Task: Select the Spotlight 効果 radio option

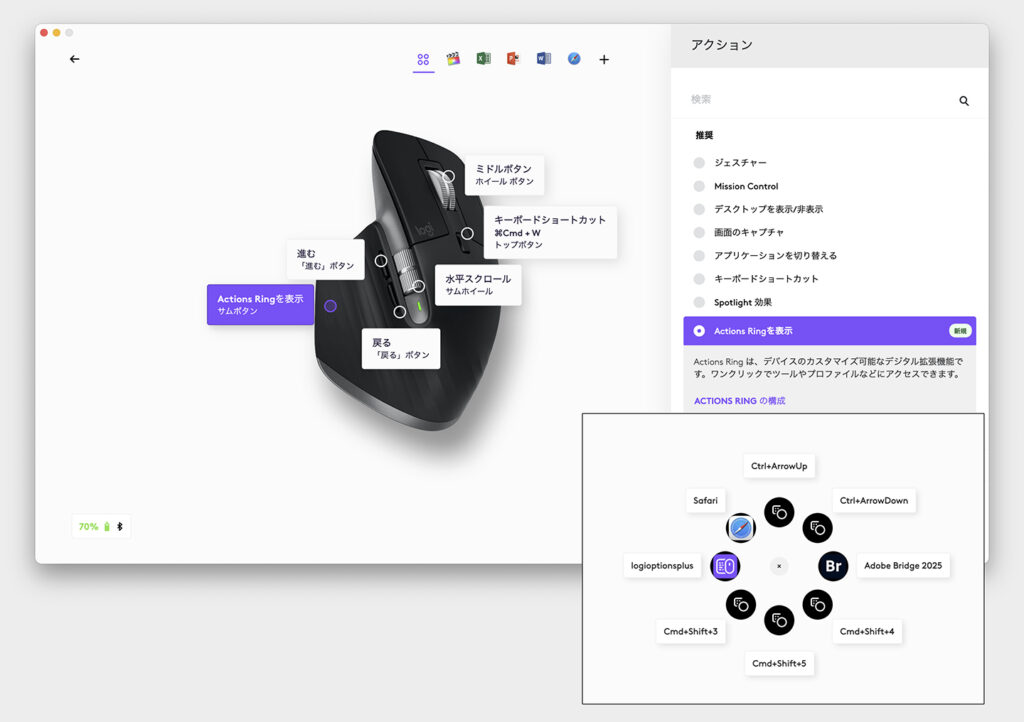Action: [x=699, y=302]
